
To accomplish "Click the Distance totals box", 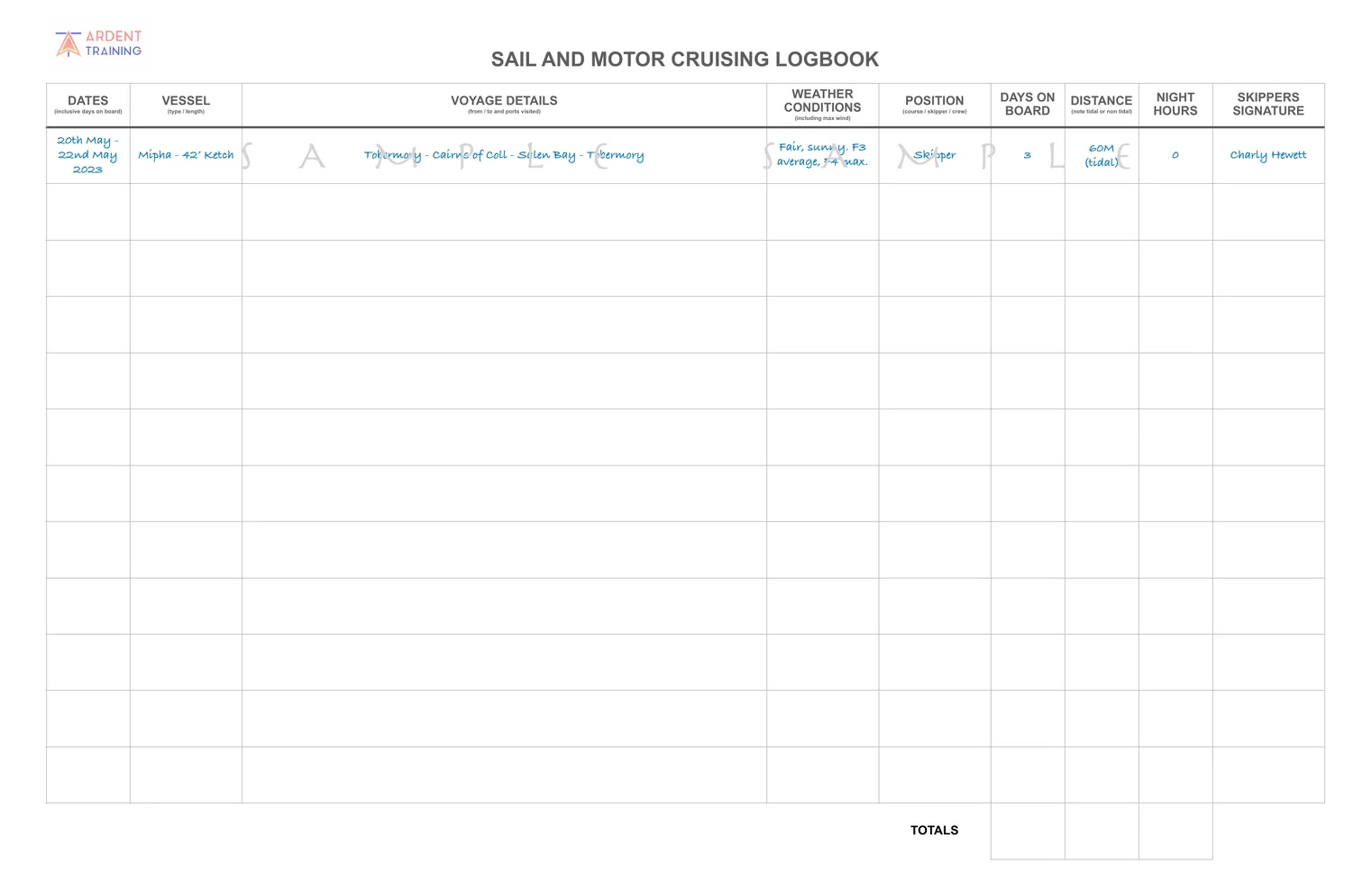I will pyautogui.click(x=1101, y=831).
